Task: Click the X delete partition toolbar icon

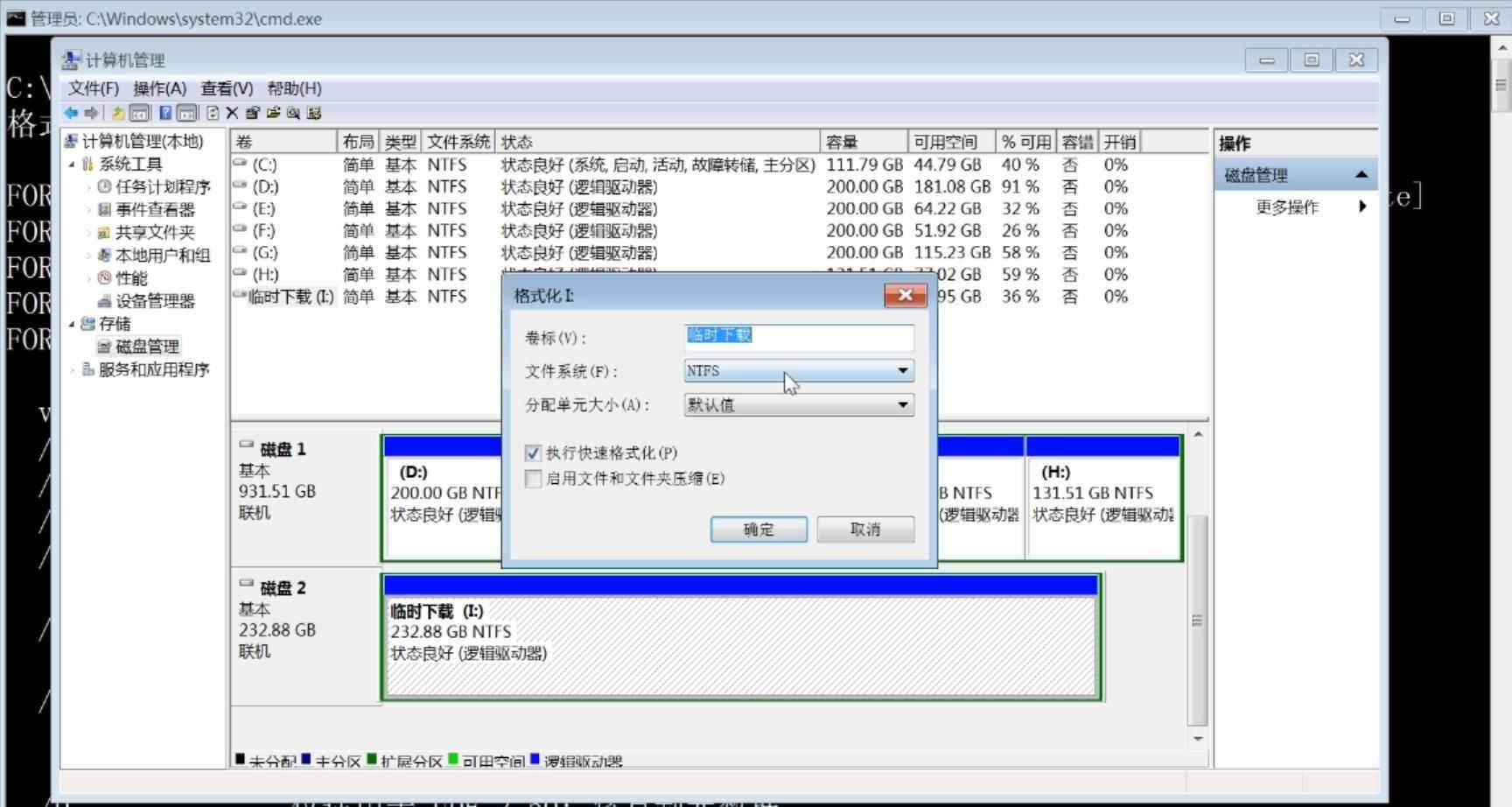Action: [x=231, y=113]
